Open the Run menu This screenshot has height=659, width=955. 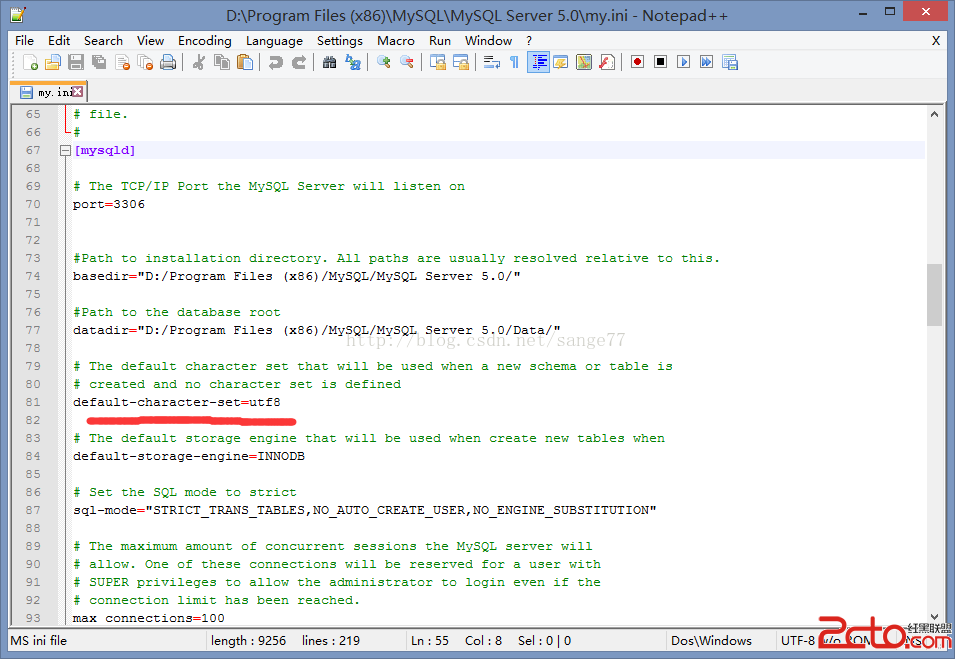point(440,41)
